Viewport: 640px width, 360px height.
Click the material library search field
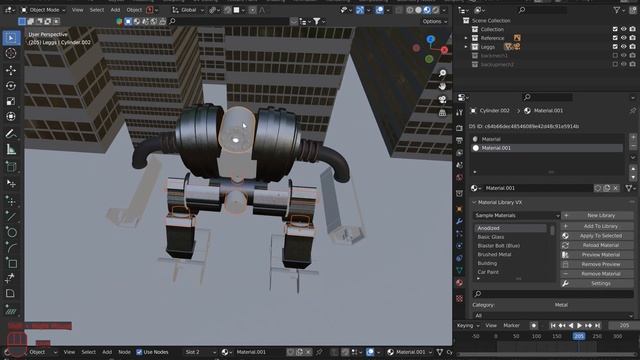pos(553,294)
